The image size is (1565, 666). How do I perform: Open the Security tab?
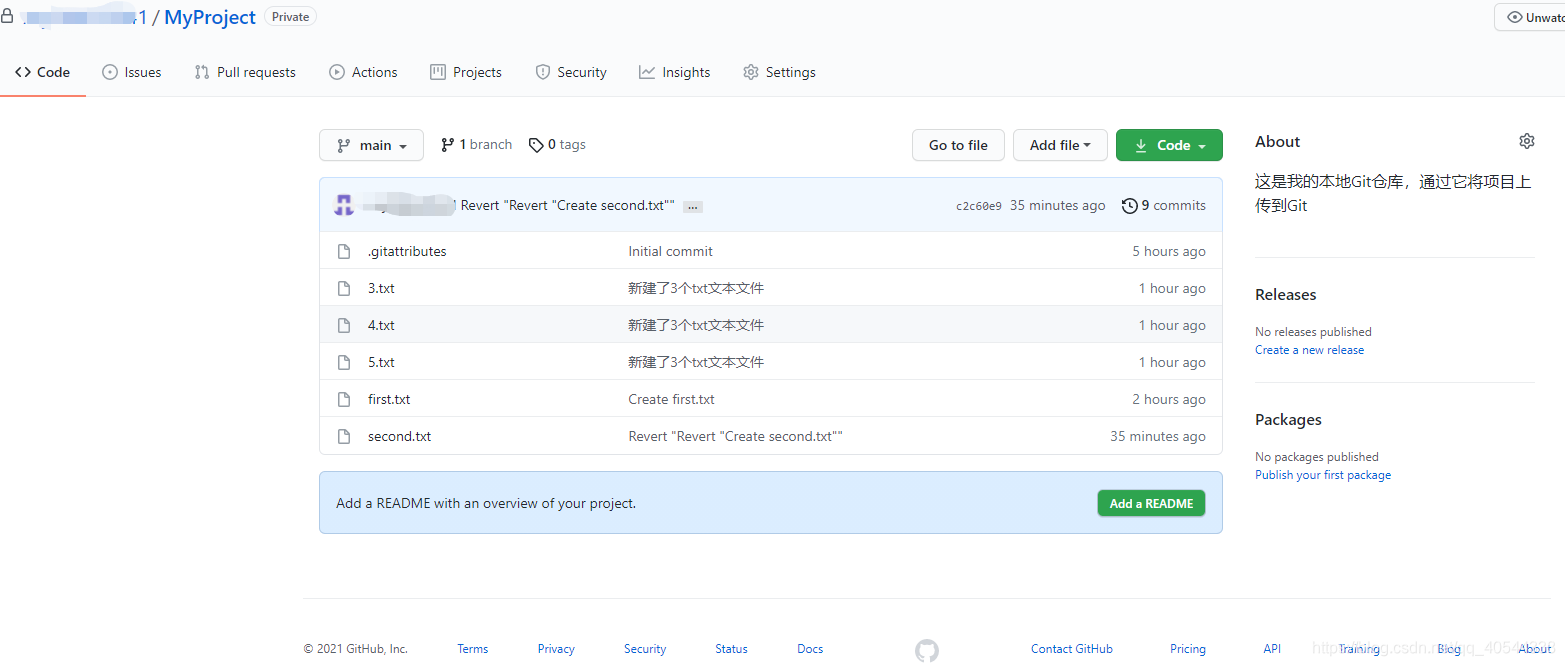pos(571,72)
